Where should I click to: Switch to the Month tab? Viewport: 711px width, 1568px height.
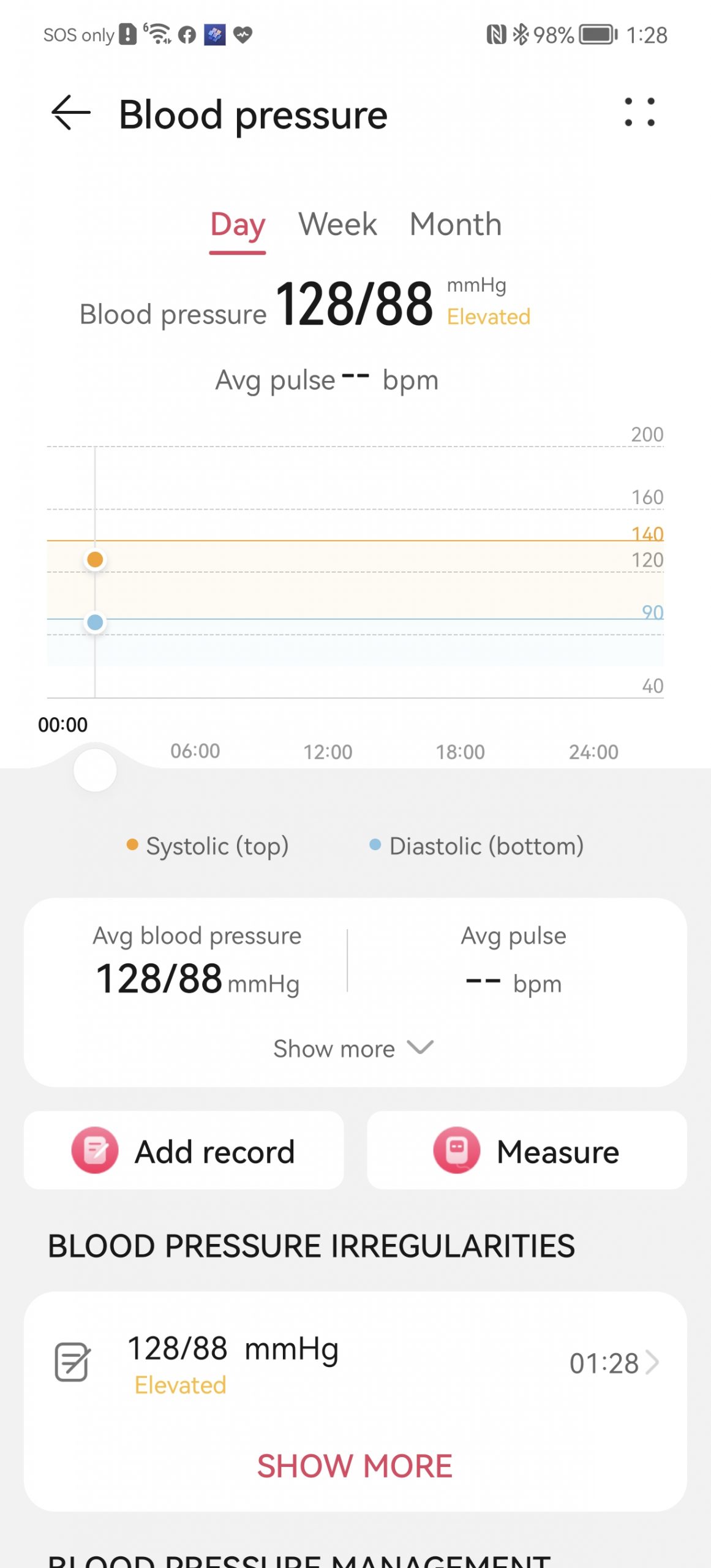[x=456, y=224]
